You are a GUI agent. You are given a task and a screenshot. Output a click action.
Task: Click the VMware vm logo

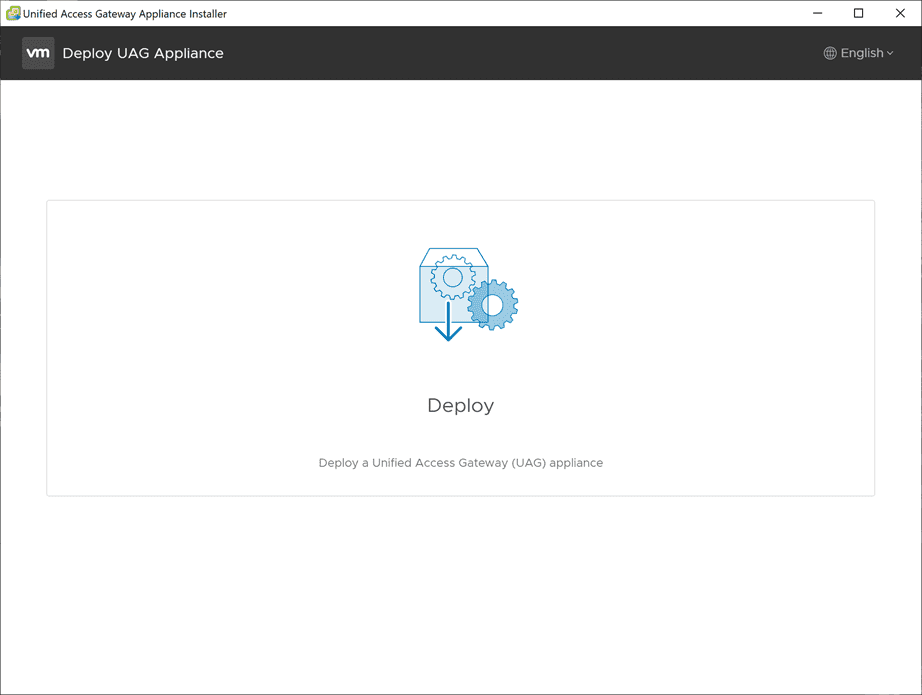tap(38, 53)
